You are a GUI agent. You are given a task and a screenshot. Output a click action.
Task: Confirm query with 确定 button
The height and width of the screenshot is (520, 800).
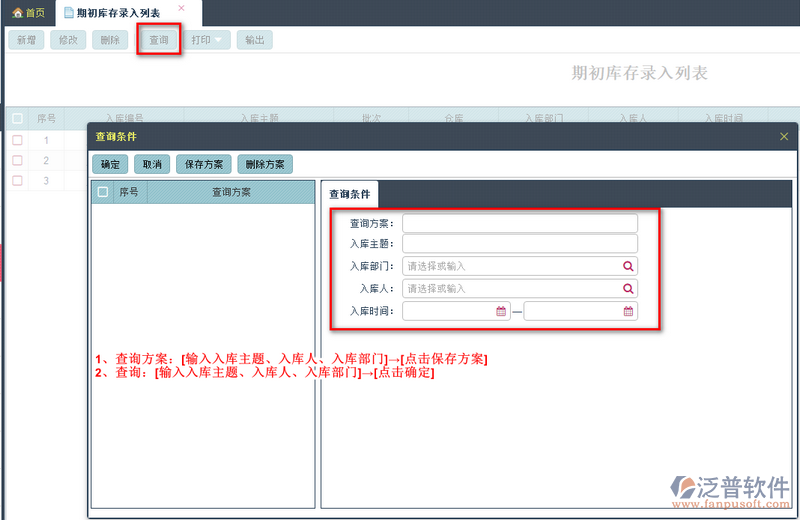click(110, 164)
